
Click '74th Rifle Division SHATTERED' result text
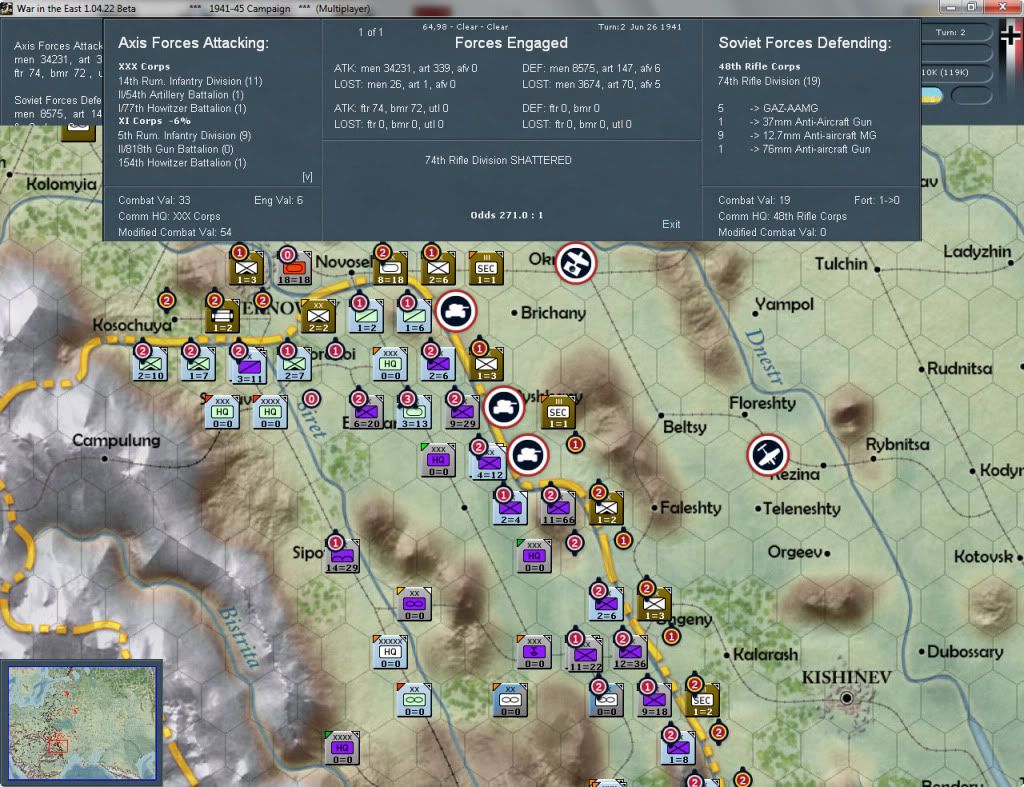pyautogui.click(x=498, y=160)
